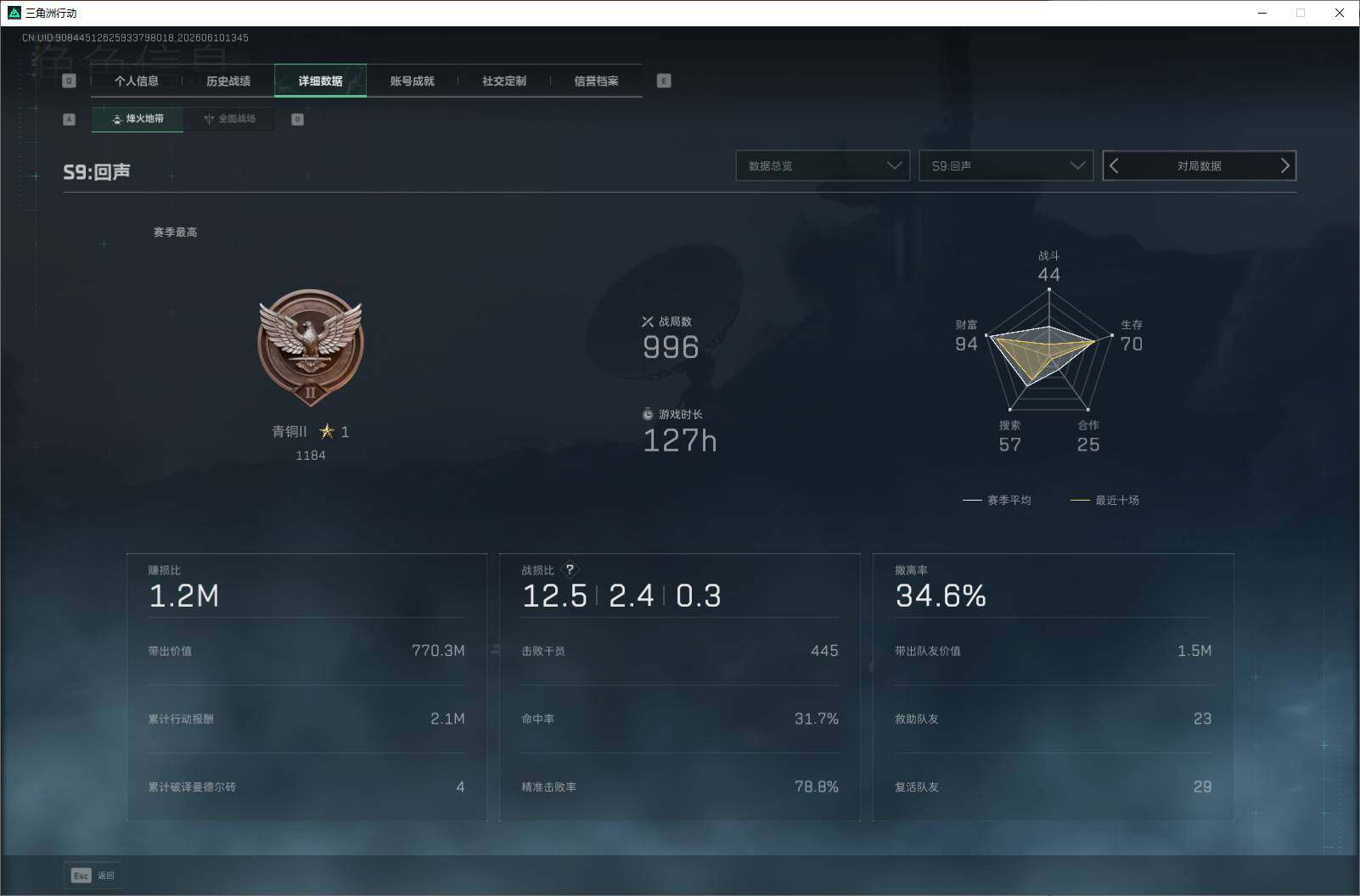Click the 带出价值 770.3M row
The image size is (1360, 896).
[x=306, y=651]
